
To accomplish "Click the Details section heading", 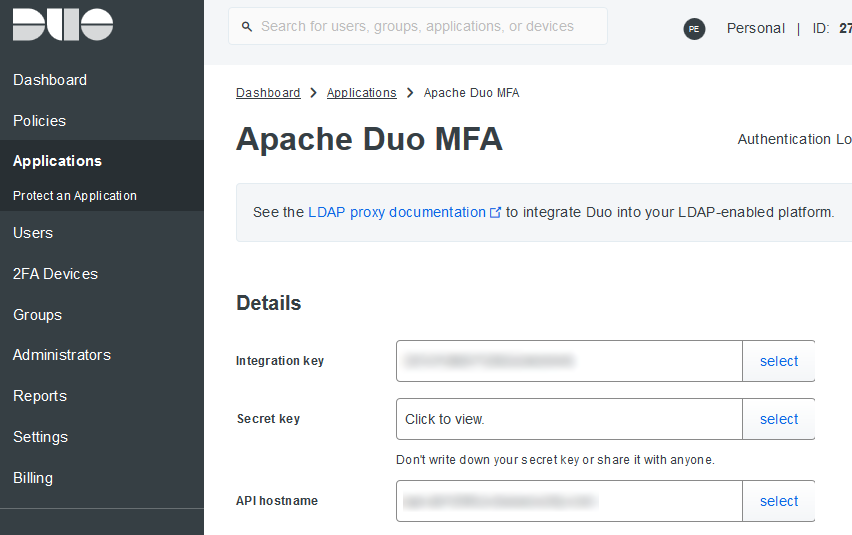I will [x=268, y=303].
